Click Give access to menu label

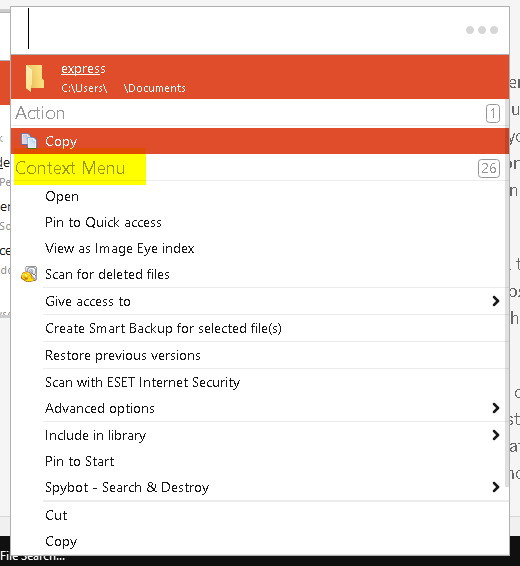click(x=88, y=301)
